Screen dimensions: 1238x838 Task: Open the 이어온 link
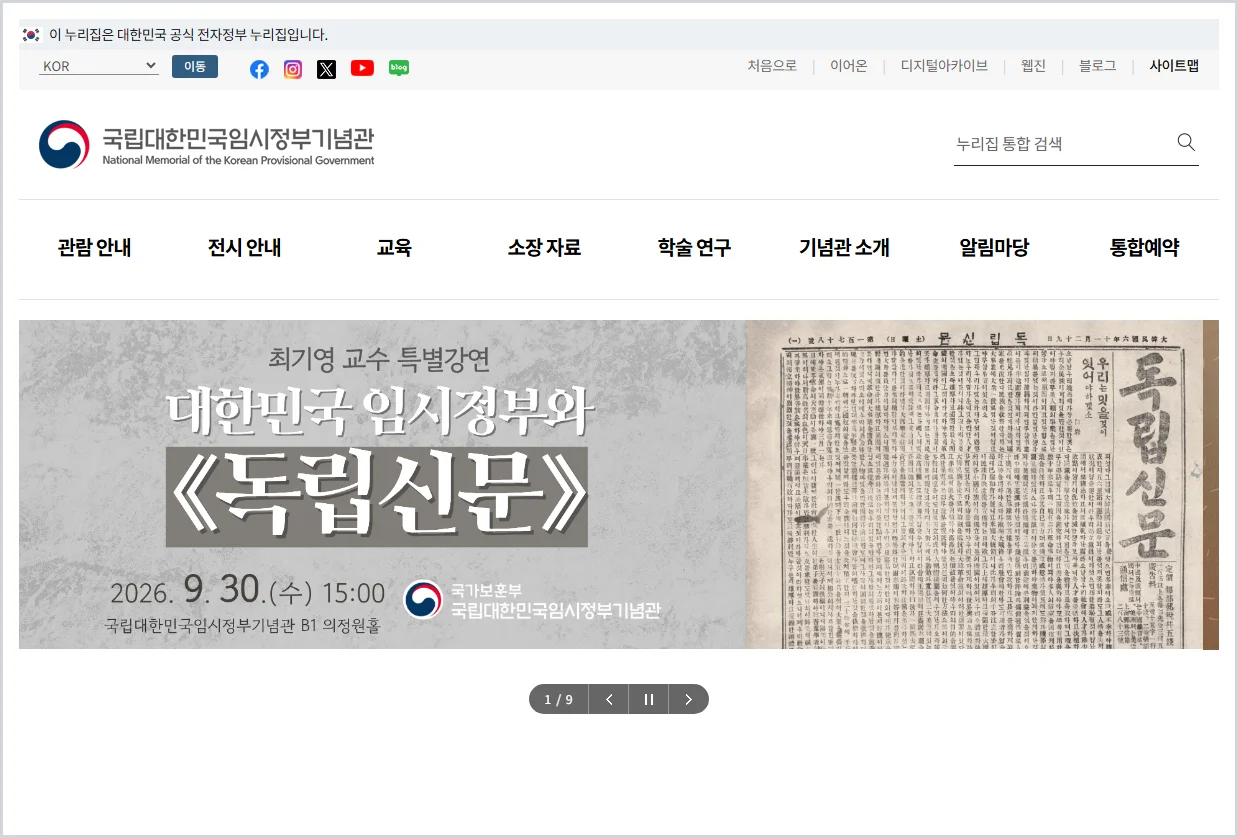point(848,66)
